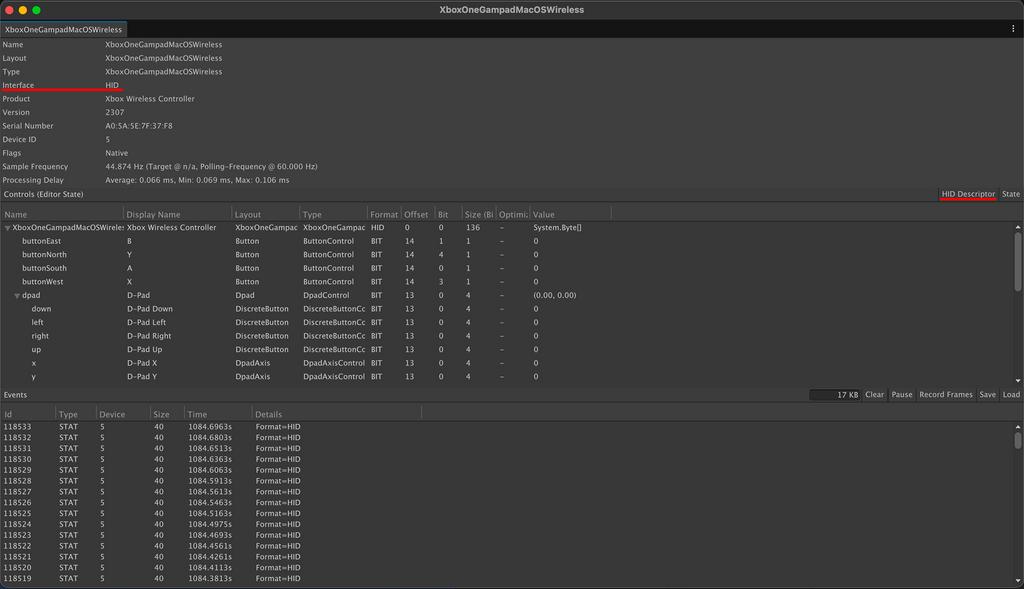Click the events Time column header

[217, 414]
